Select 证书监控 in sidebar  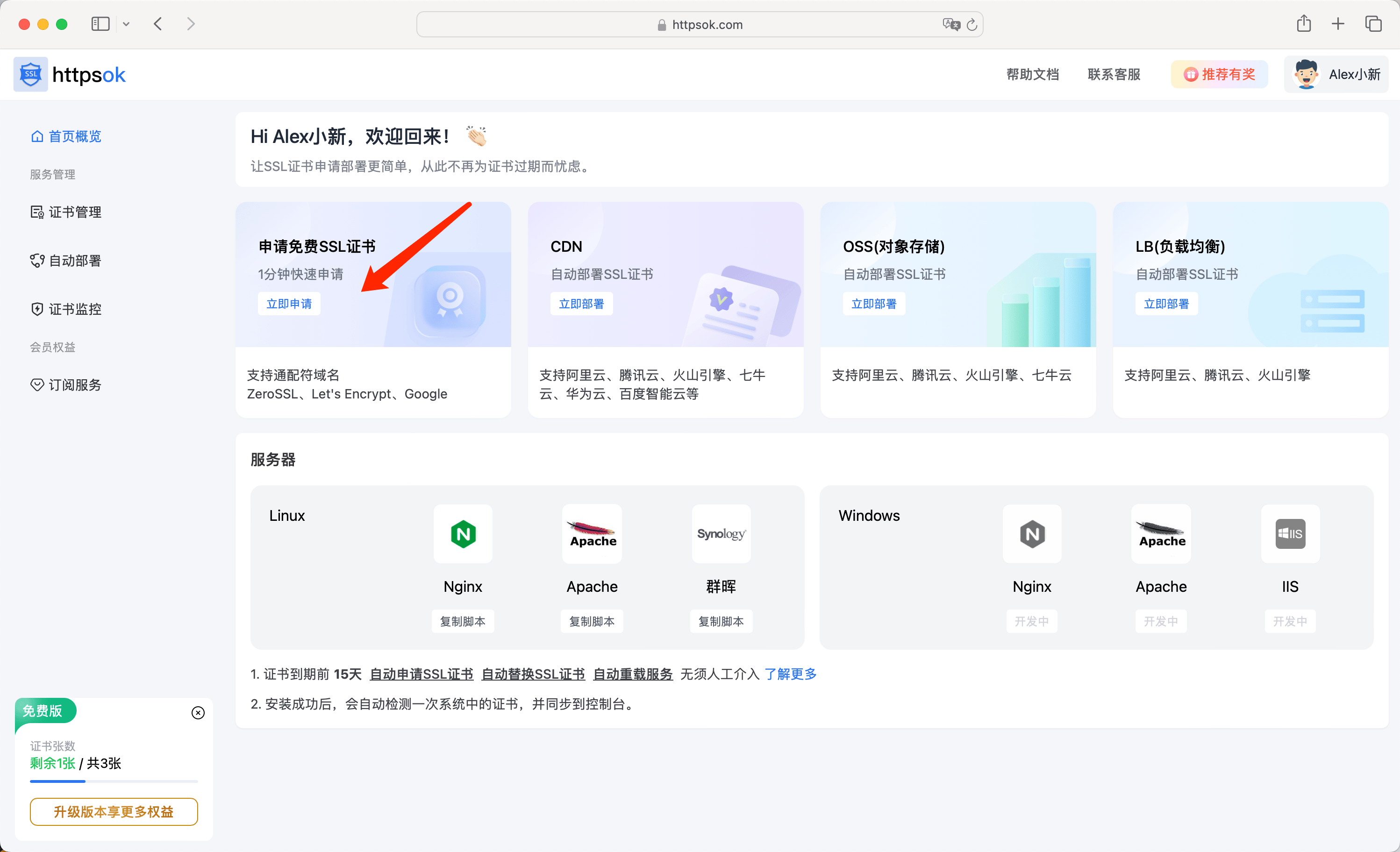pyautogui.click(x=74, y=309)
